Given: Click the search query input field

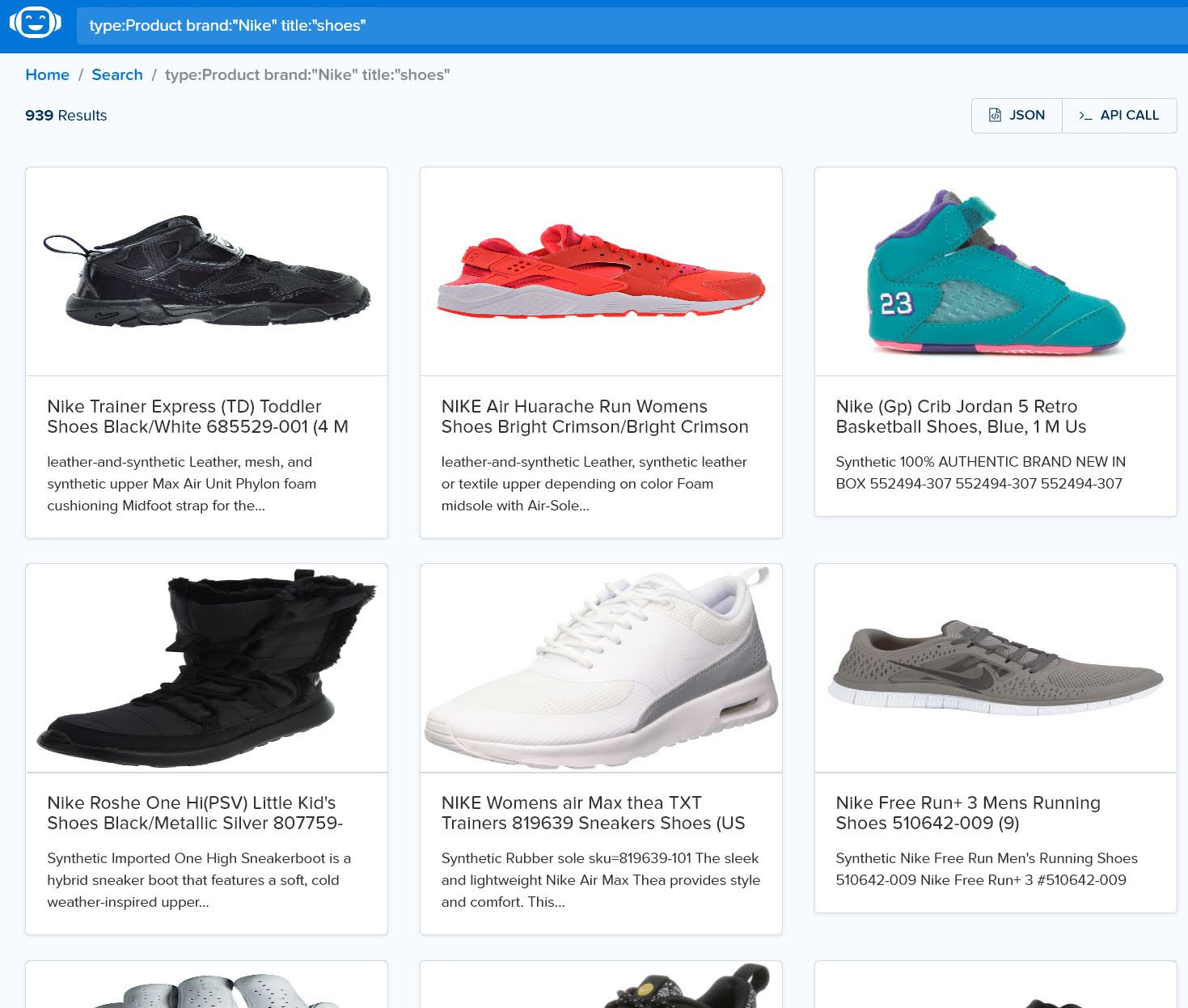Looking at the screenshot, I should [632, 26].
